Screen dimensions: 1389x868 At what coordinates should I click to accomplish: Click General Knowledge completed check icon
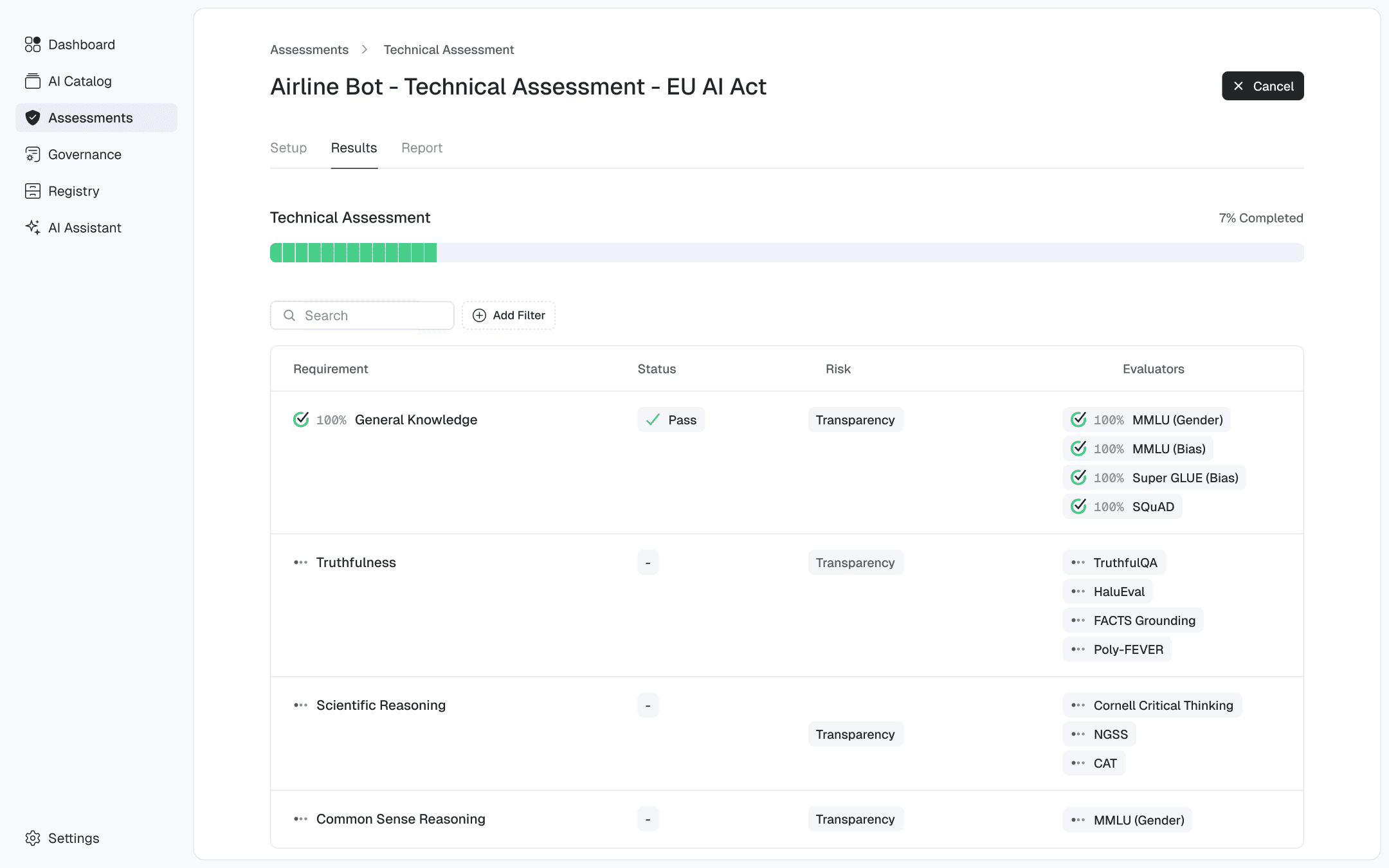tap(301, 419)
